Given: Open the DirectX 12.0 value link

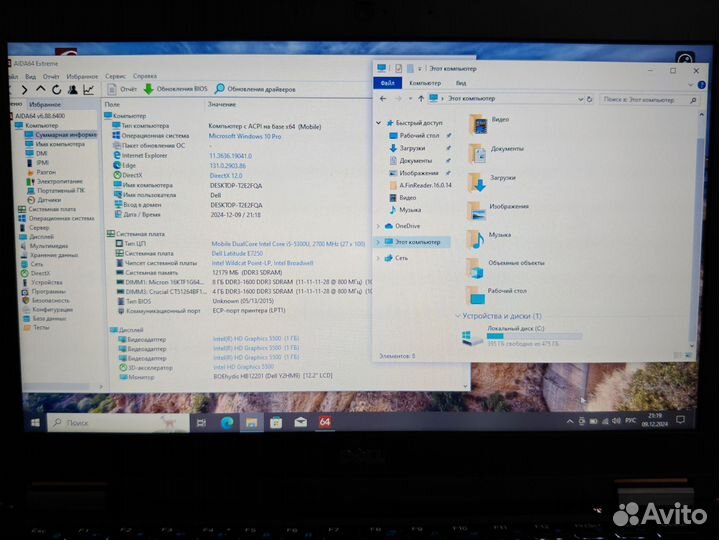Looking at the screenshot, I should (x=226, y=176).
